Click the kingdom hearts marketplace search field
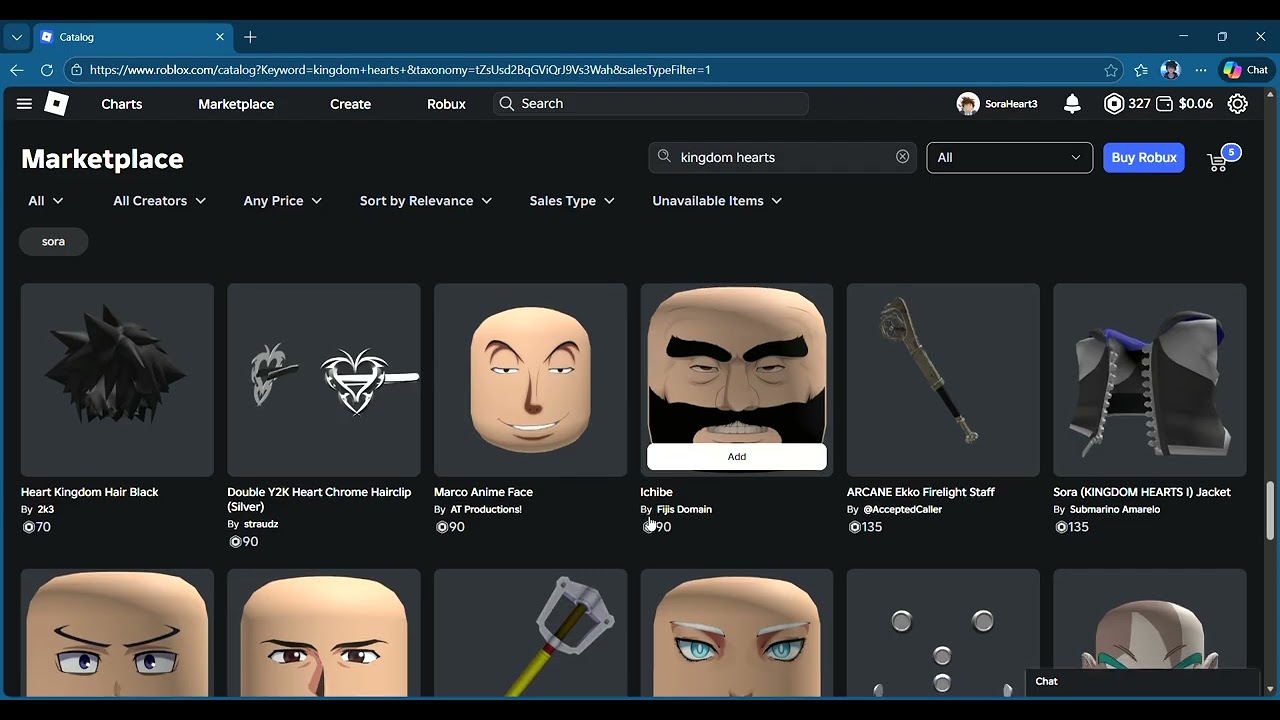Screen dimensions: 1280x720 pyautogui.click(x=782, y=157)
